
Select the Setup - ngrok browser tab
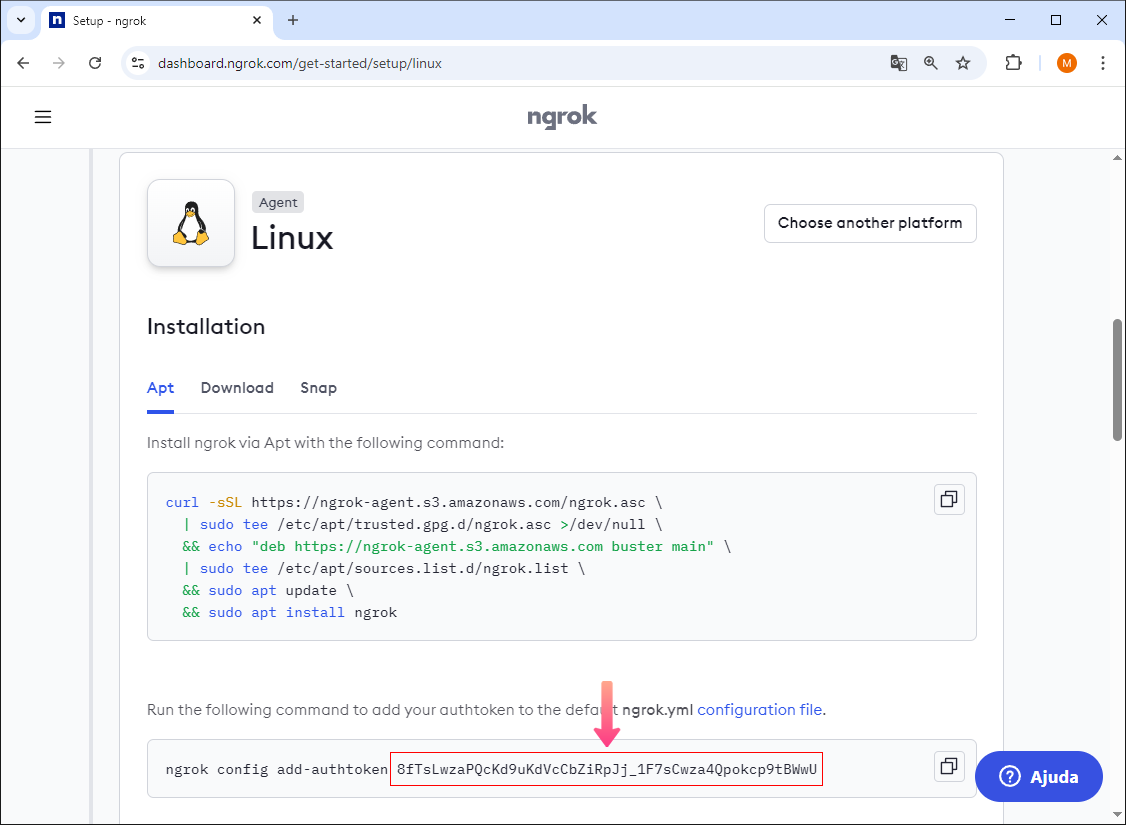pyautogui.click(x=157, y=20)
